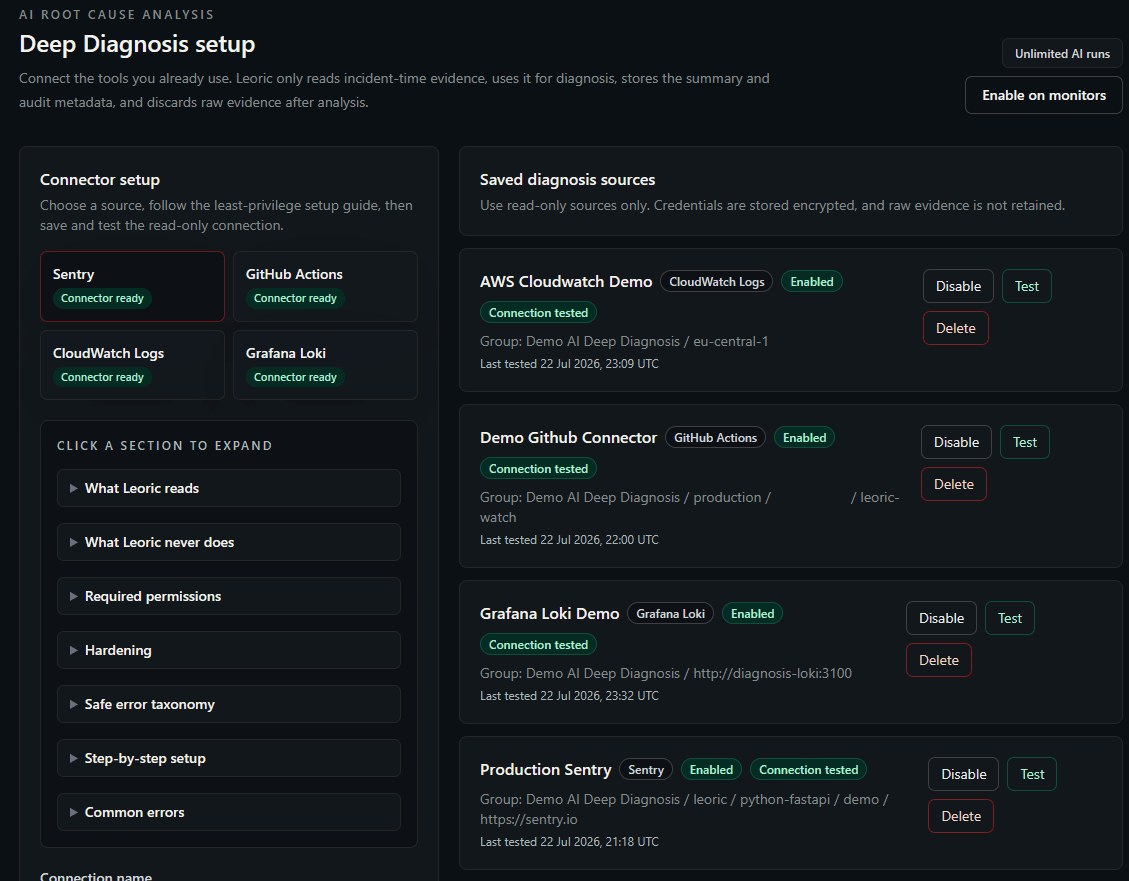The height and width of the screenshot is (881, 1129).
Task: Click the CloudWatch Logs type badge
Action: click(716, 281)
